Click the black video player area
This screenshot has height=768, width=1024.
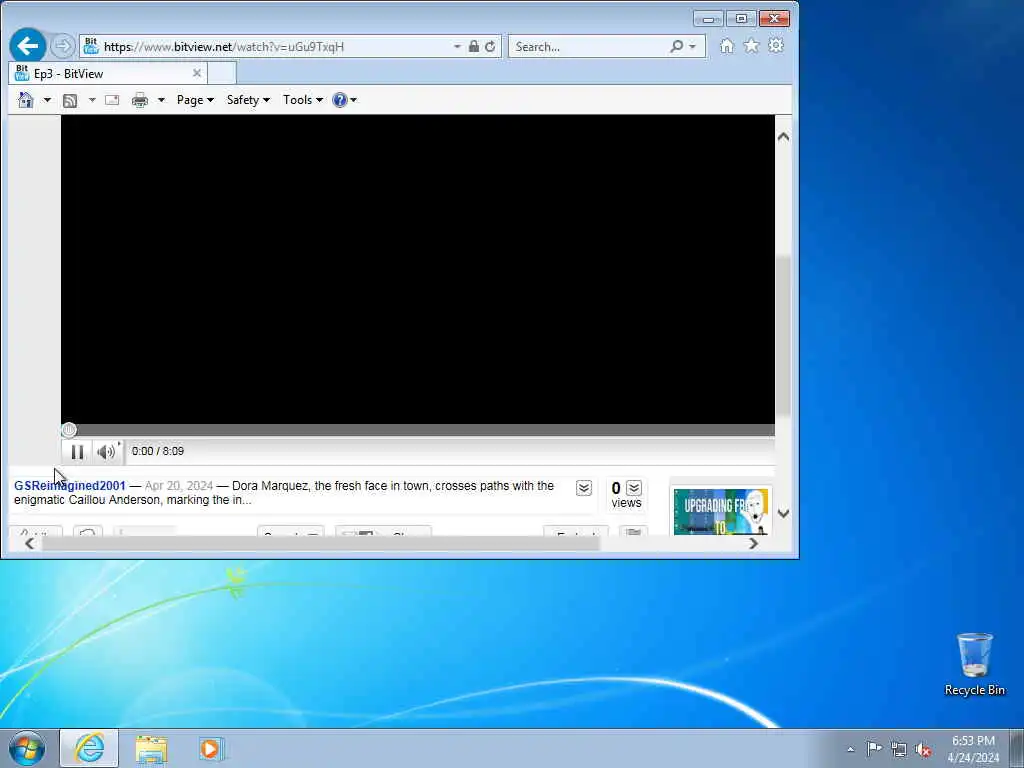pos(418,269)
